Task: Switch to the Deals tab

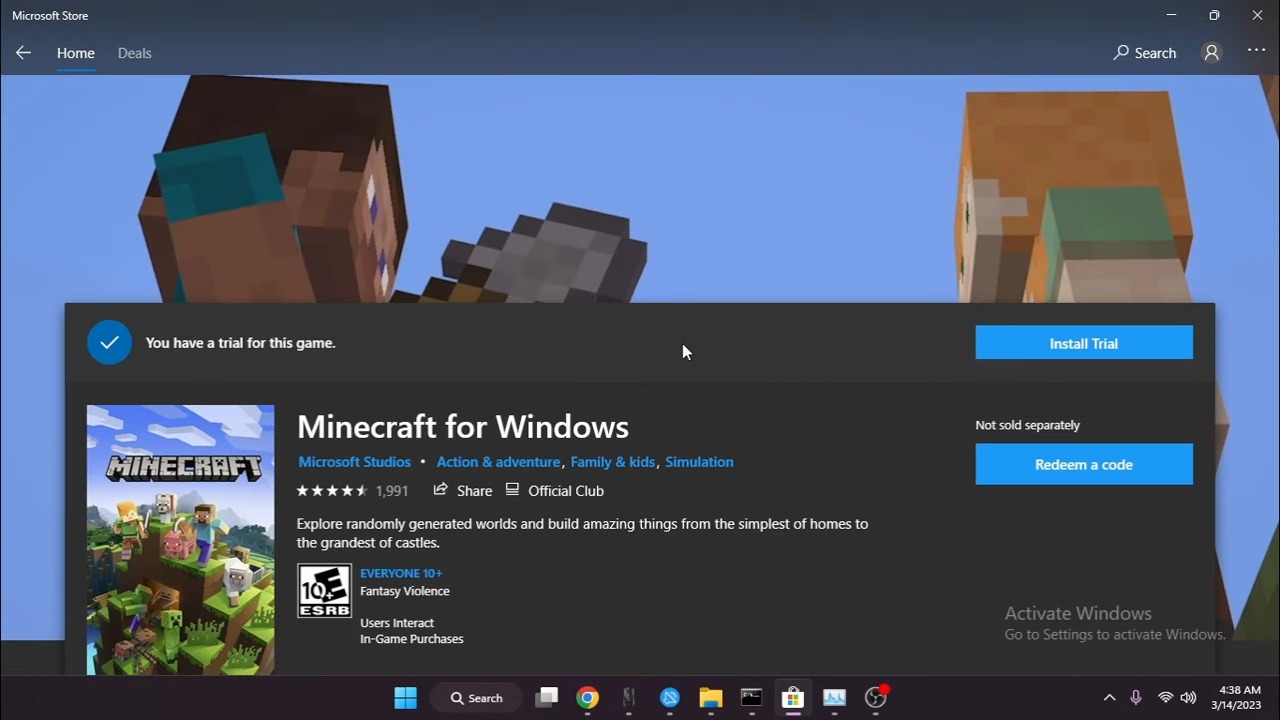Action: (134, 53)
